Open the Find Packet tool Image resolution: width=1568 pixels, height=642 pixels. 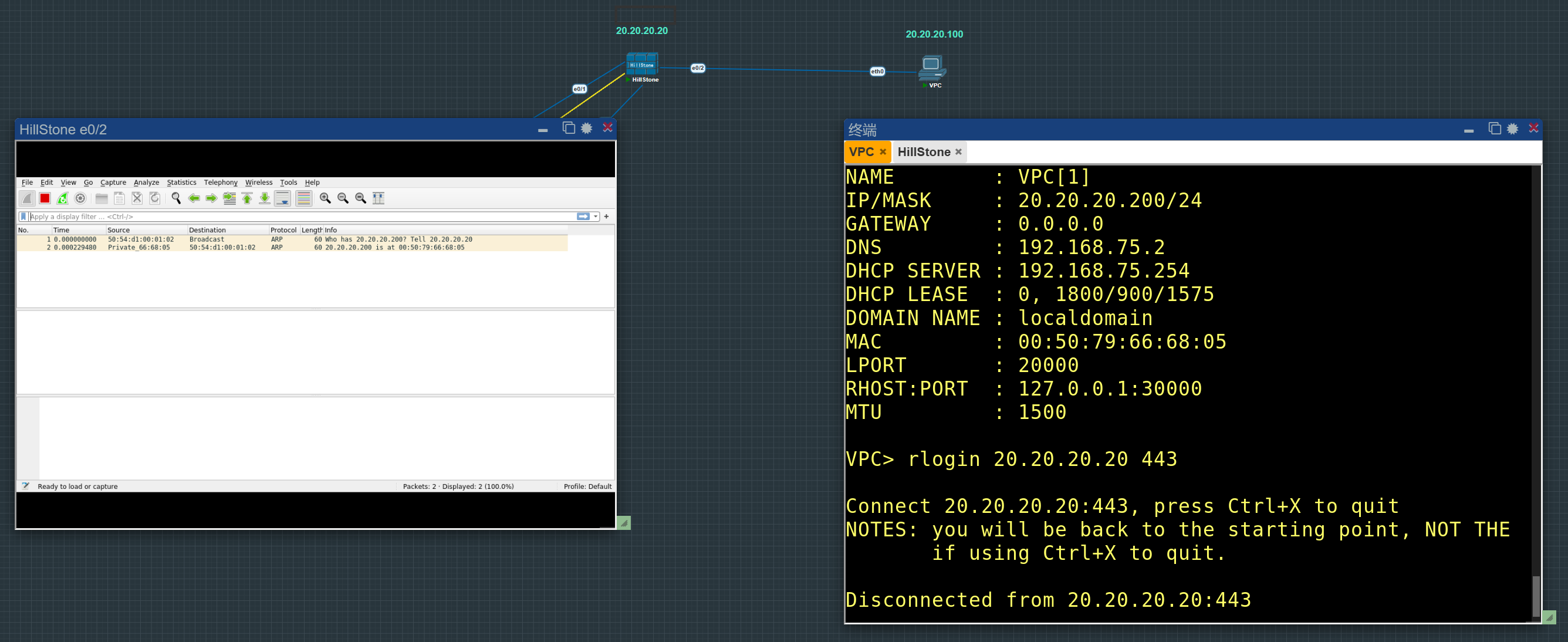coord(176,198)
